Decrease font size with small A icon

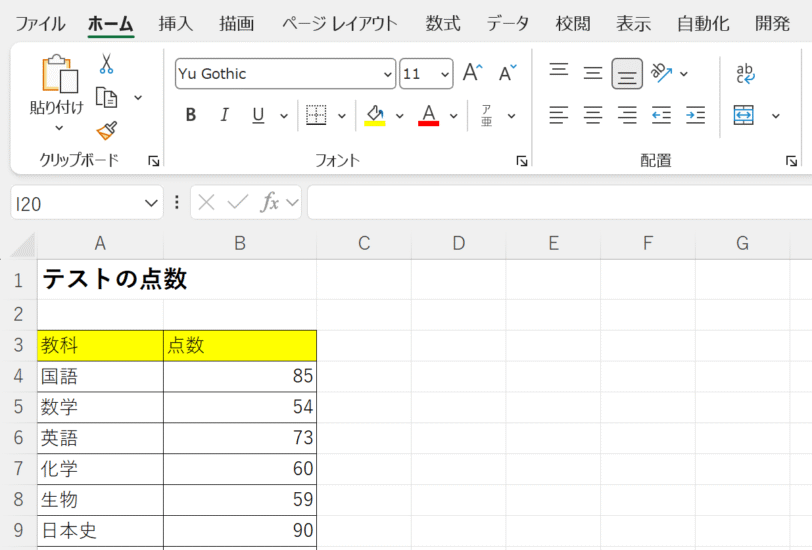pyautogui.click(x=507, y=73)
